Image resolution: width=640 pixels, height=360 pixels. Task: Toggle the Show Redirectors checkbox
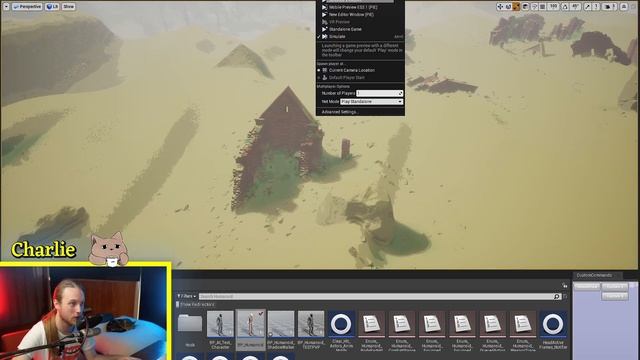click(x=178, y=304)
